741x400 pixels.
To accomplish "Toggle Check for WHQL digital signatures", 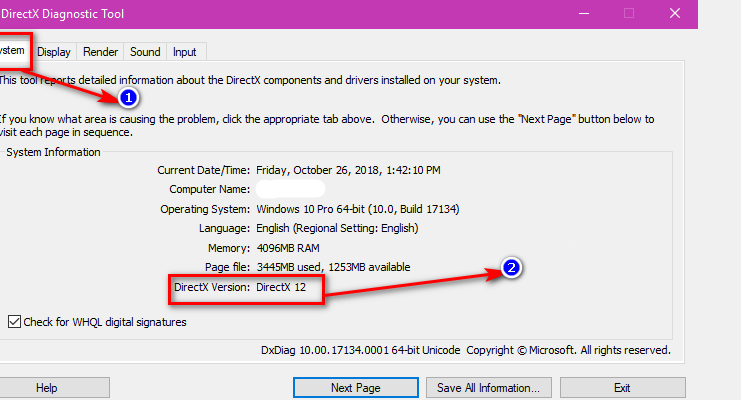I will (x=14, y=322).
